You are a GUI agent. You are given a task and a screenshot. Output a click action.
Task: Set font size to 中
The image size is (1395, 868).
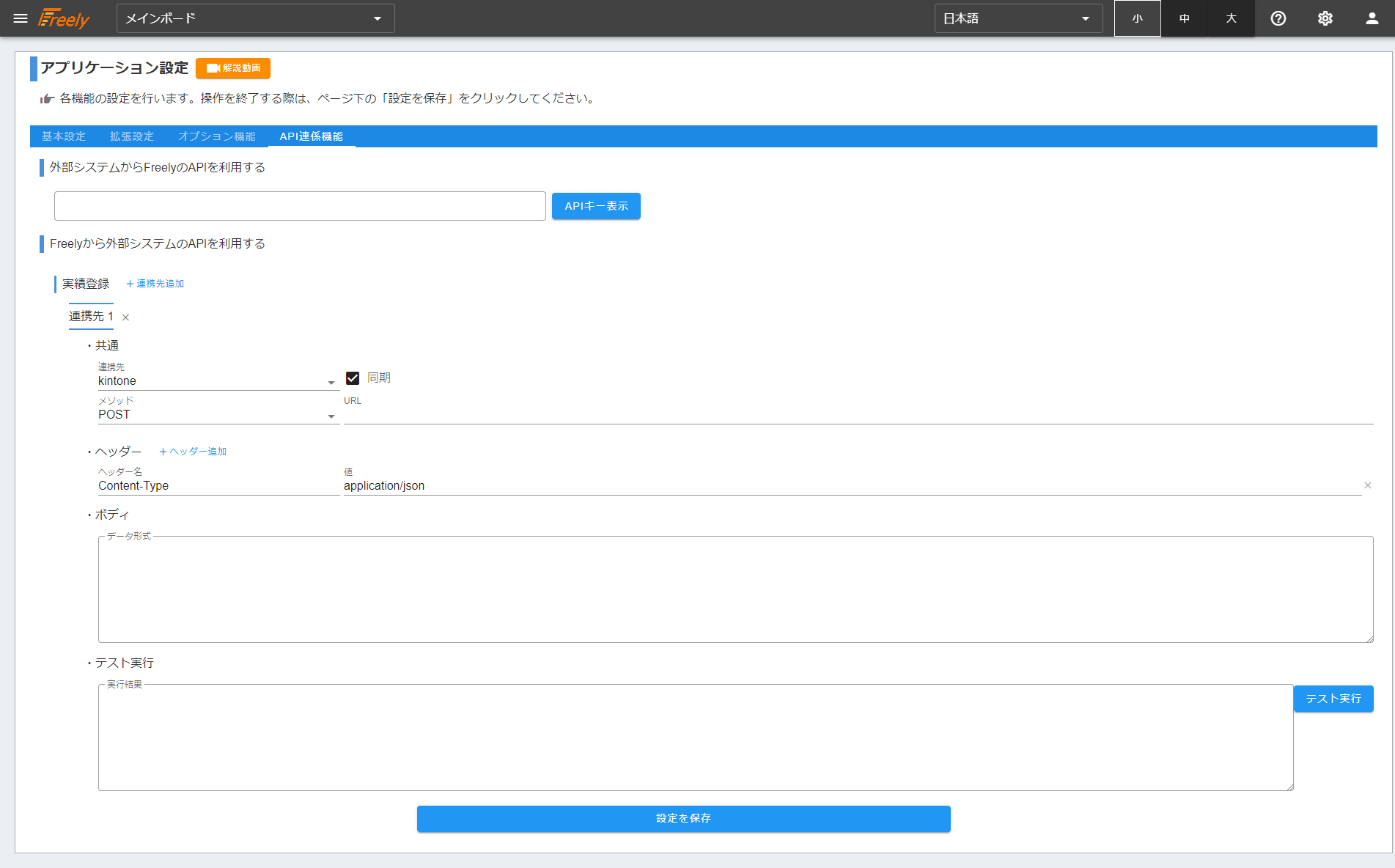[1184, 18]
